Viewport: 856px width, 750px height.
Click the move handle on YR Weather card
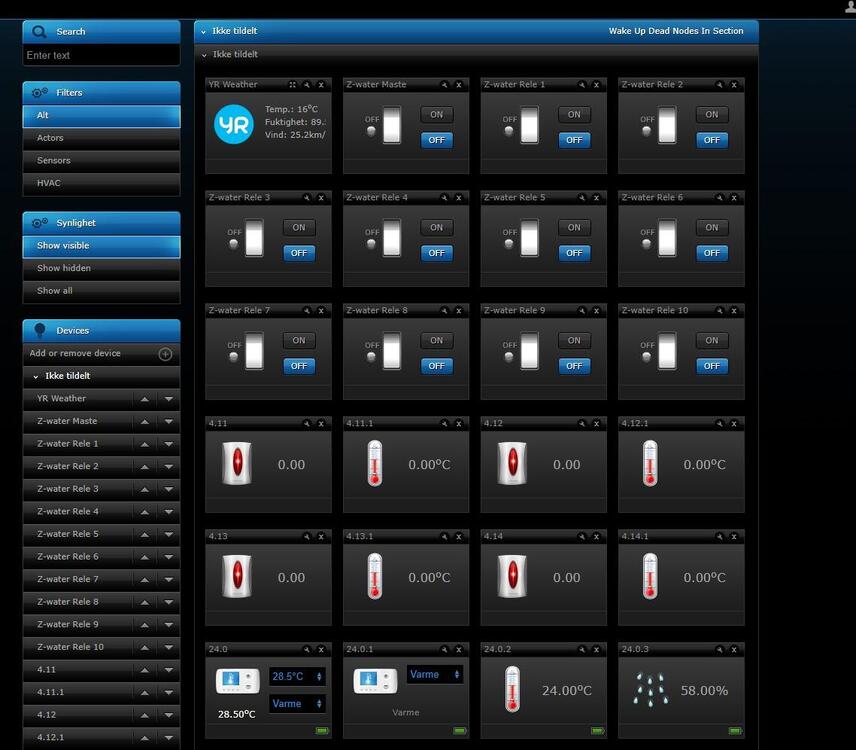(x=293, y=85)
